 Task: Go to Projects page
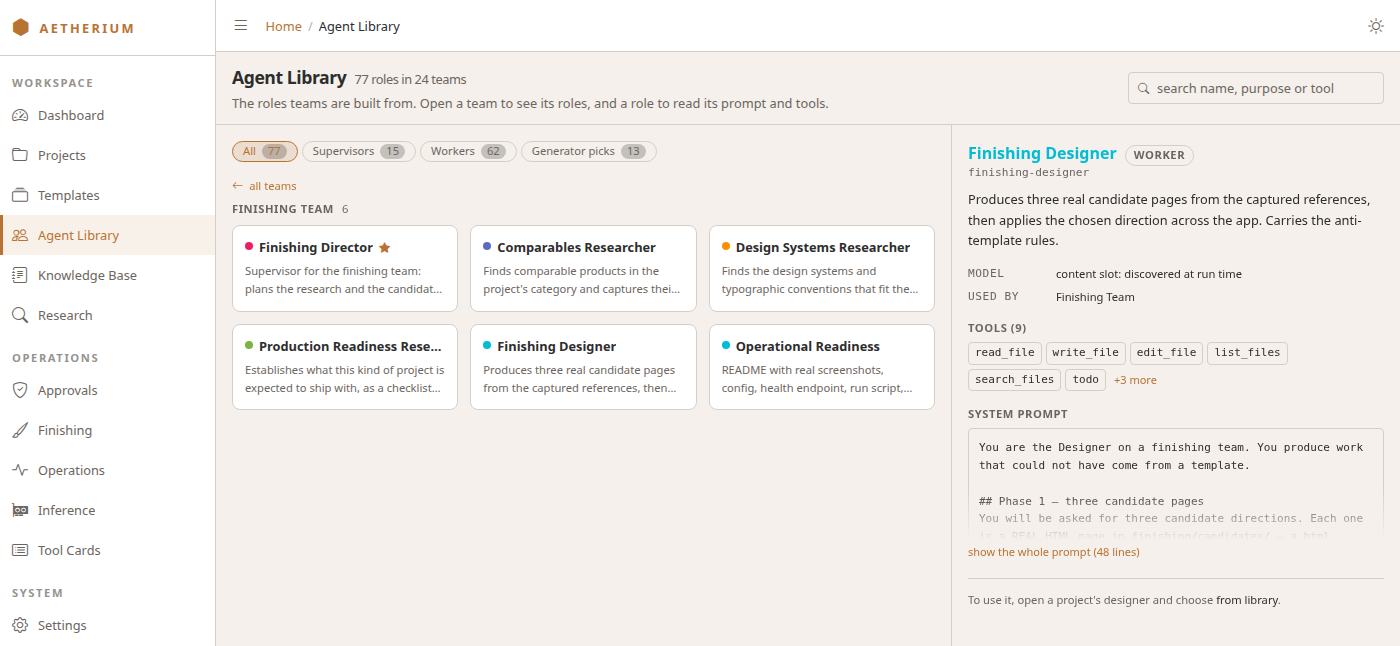(x=107, y=155)
